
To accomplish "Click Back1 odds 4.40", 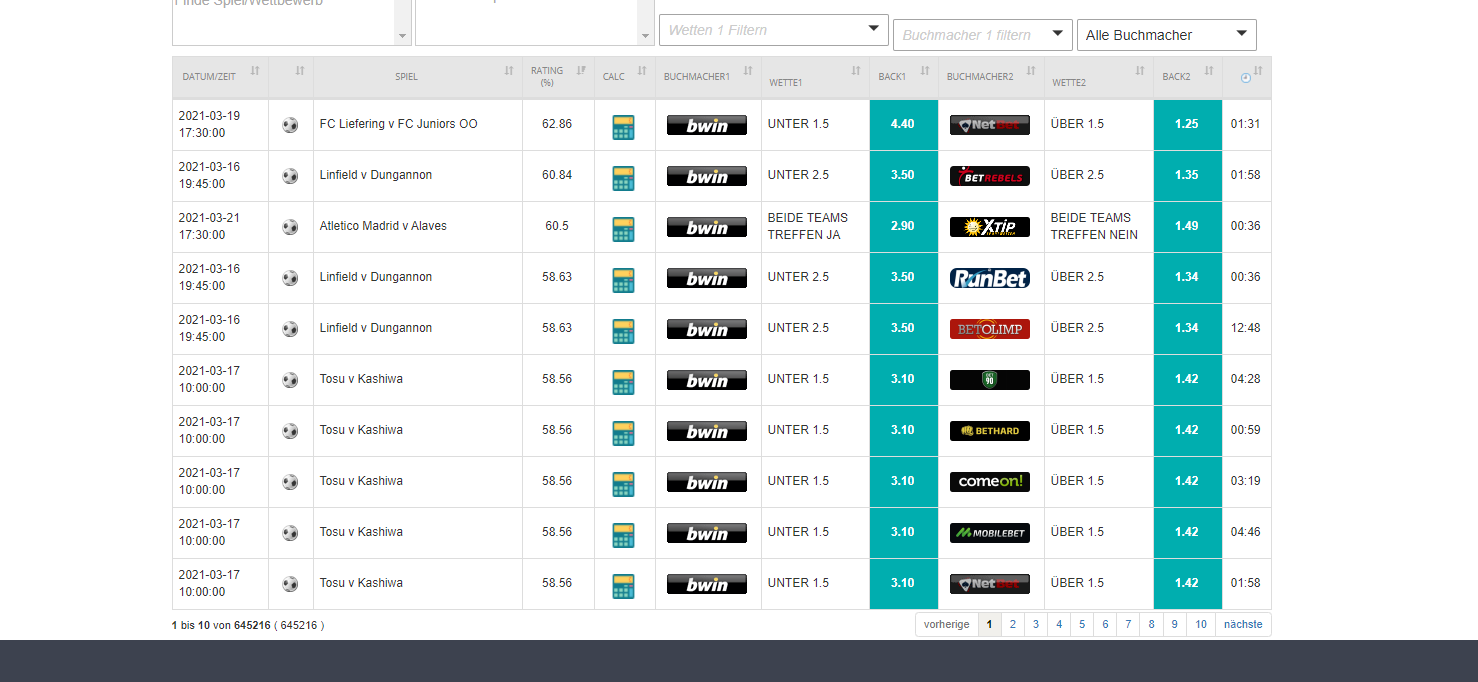I will pos(904,125).
